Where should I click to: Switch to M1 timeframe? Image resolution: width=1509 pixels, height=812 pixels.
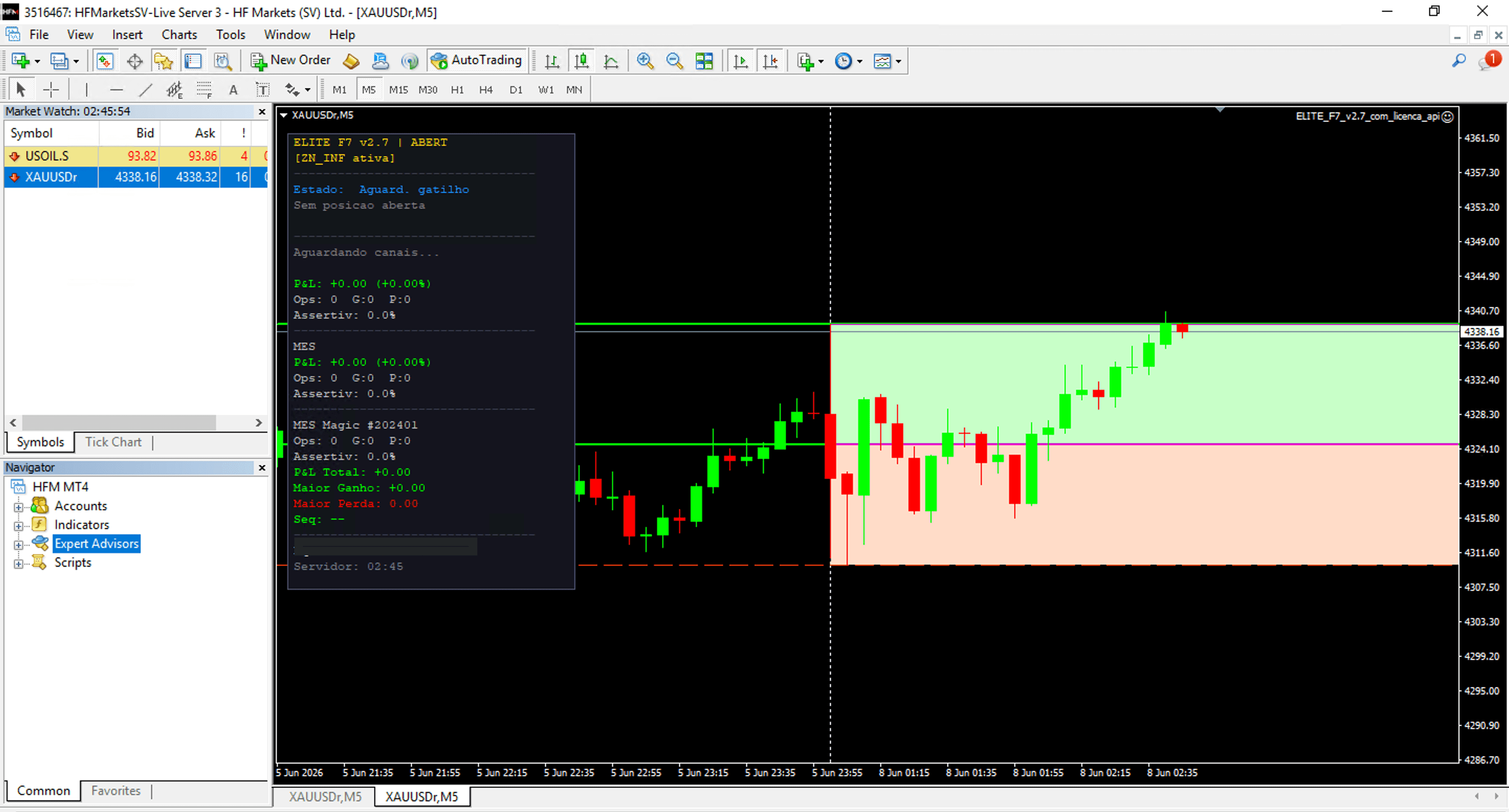pos(339,90)
